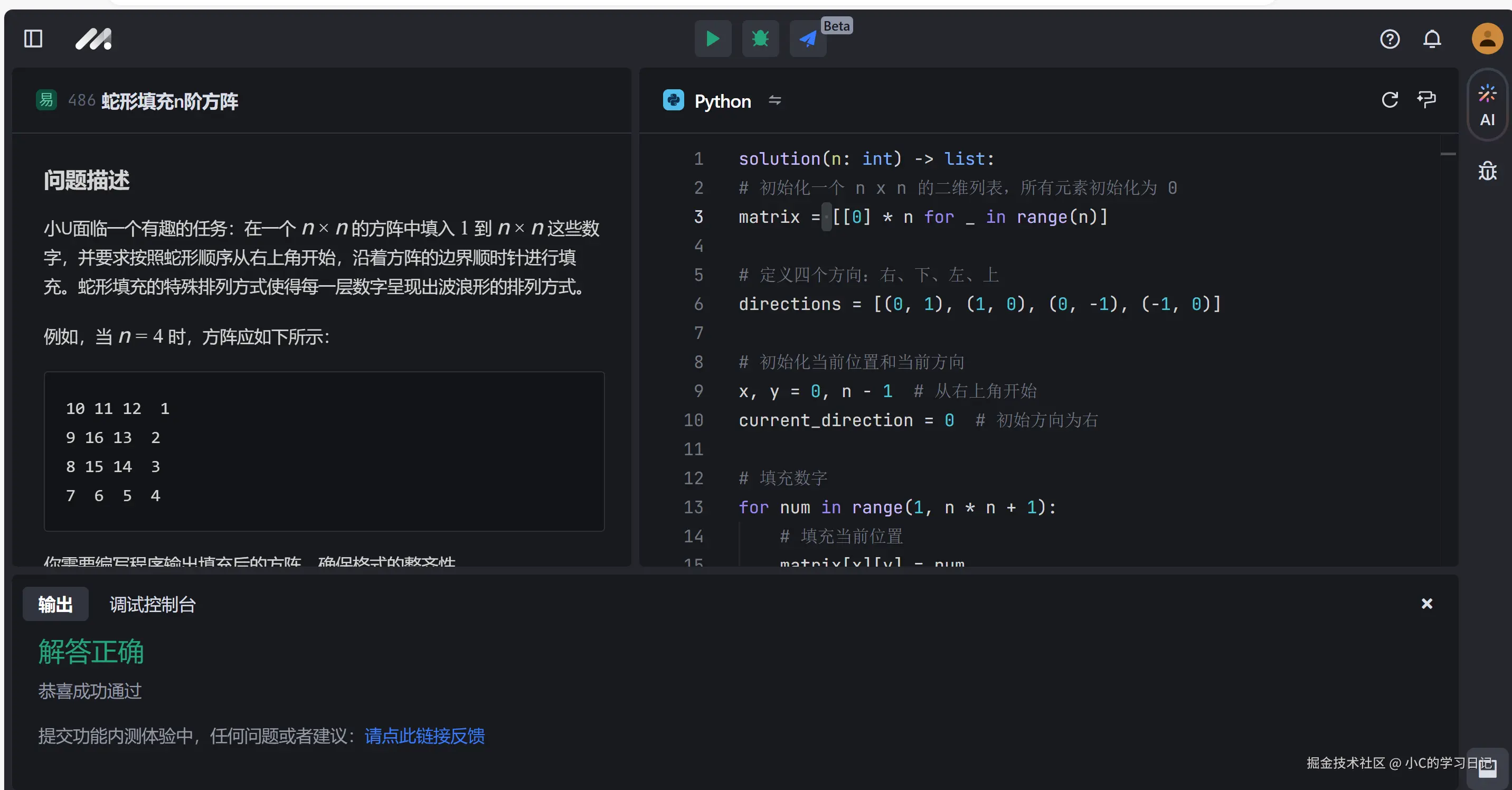Run code with green play button

coord(713,39)
